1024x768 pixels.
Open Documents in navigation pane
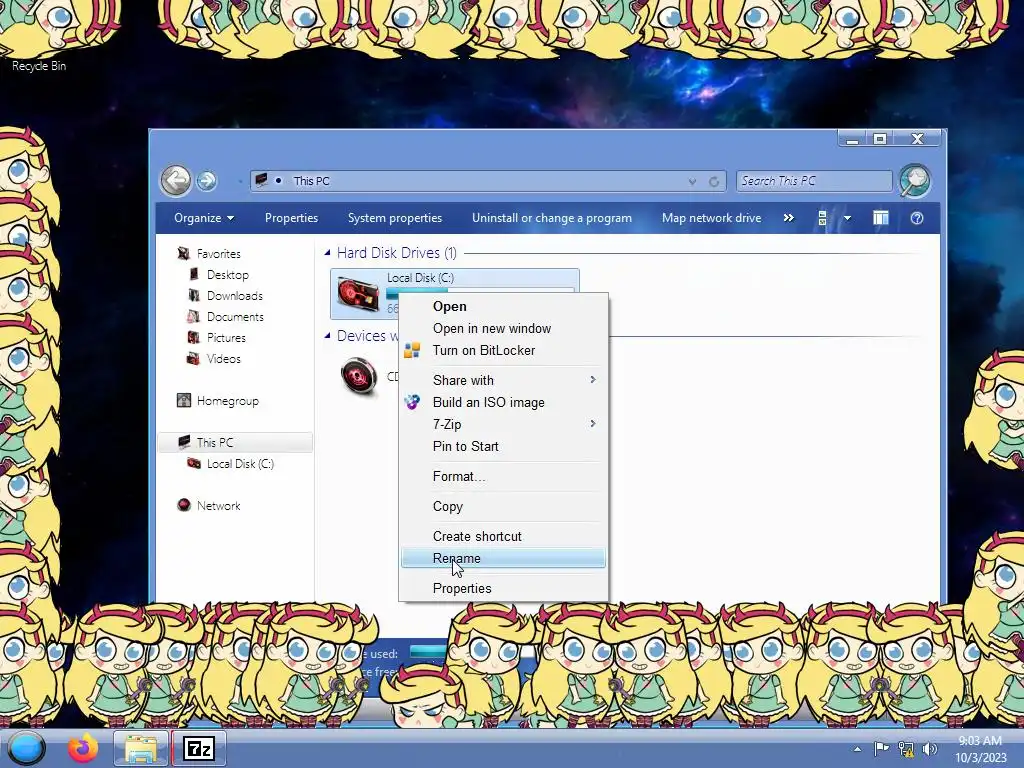235,317
